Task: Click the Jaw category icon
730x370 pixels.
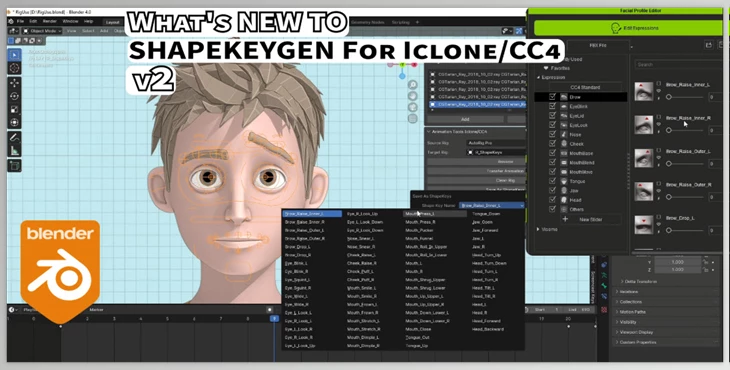Action: 563,190
